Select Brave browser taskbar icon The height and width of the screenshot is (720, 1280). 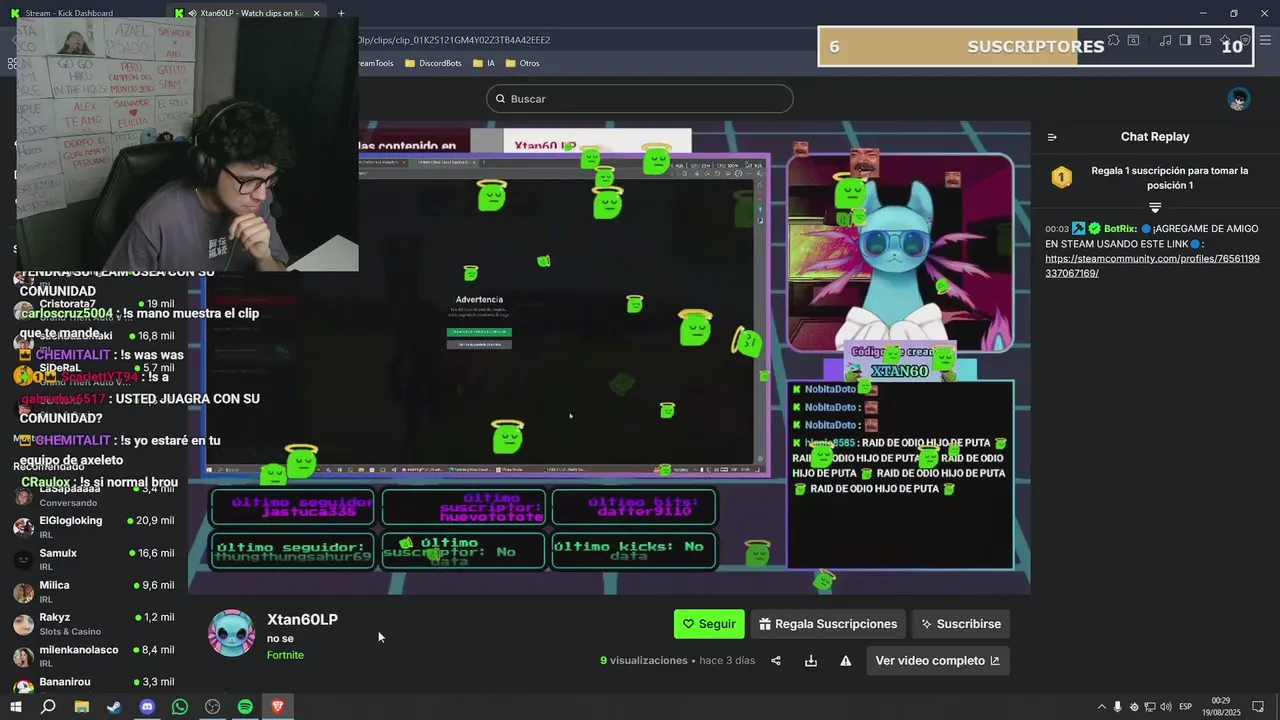click(278, 707)
